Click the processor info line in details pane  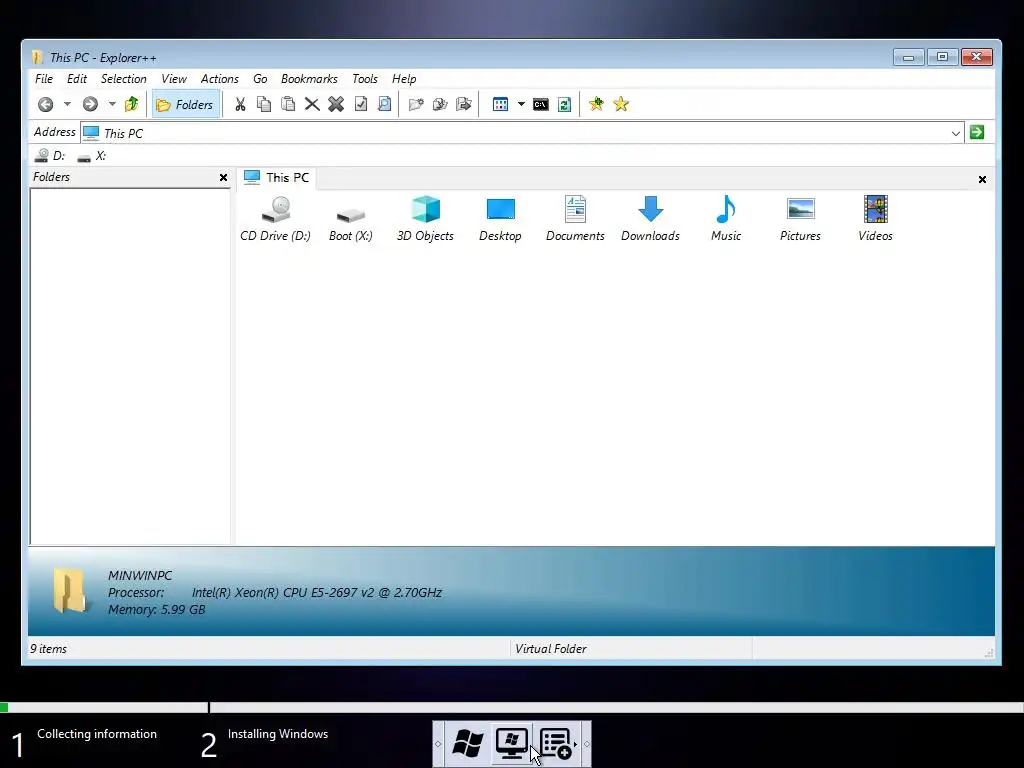coord(275,593)
